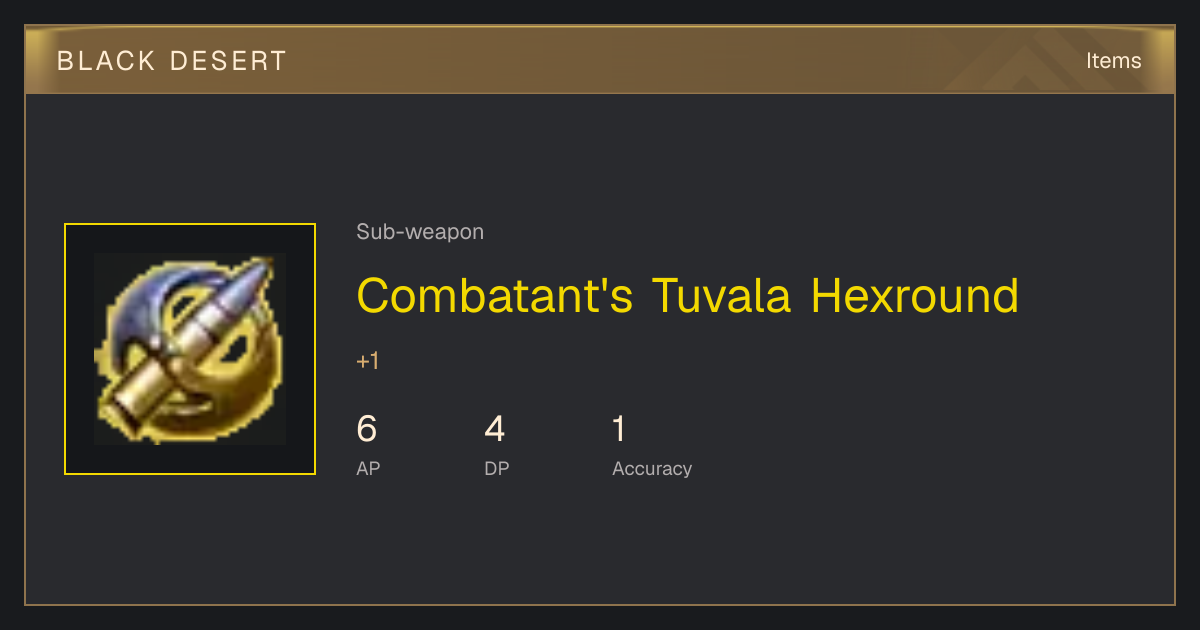Image resolution: width=1200 pixels, height=630 pixels.
Task: Click the Accuracy value 1
Action: (x=619, y=429)
